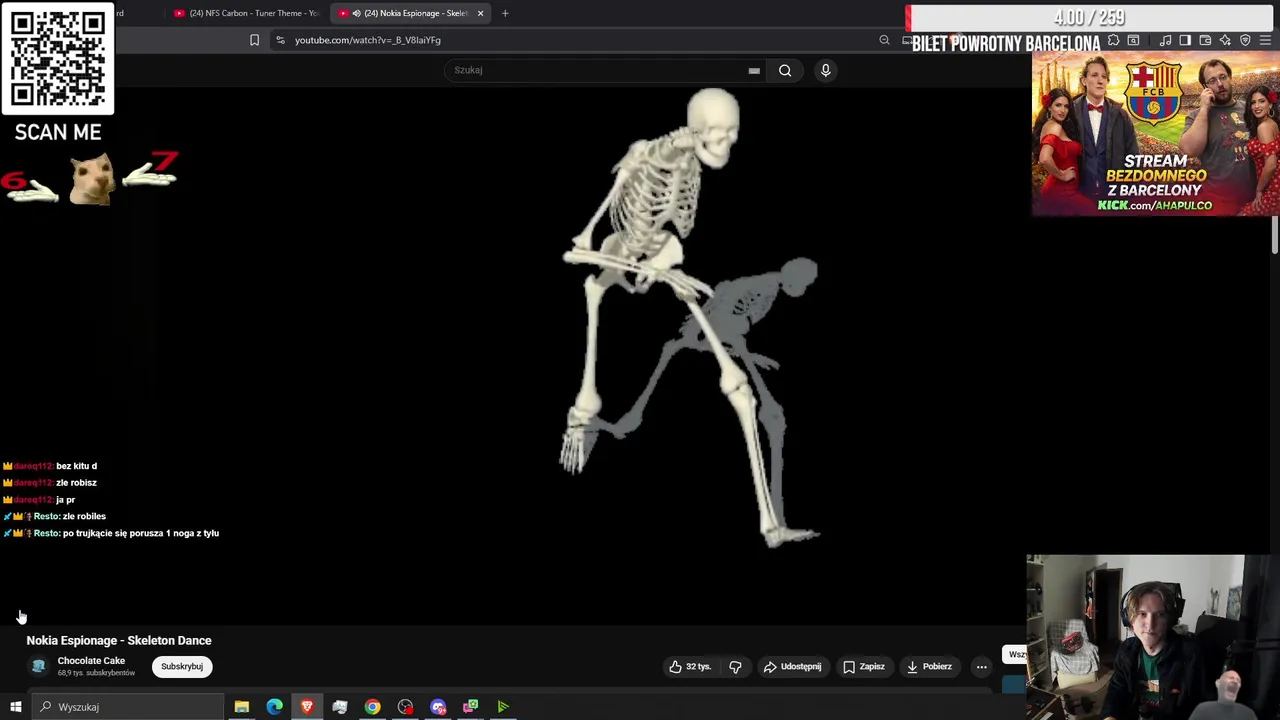
Task: Dislike the video with the thumbs-down icon
Action: pos(735,666)
